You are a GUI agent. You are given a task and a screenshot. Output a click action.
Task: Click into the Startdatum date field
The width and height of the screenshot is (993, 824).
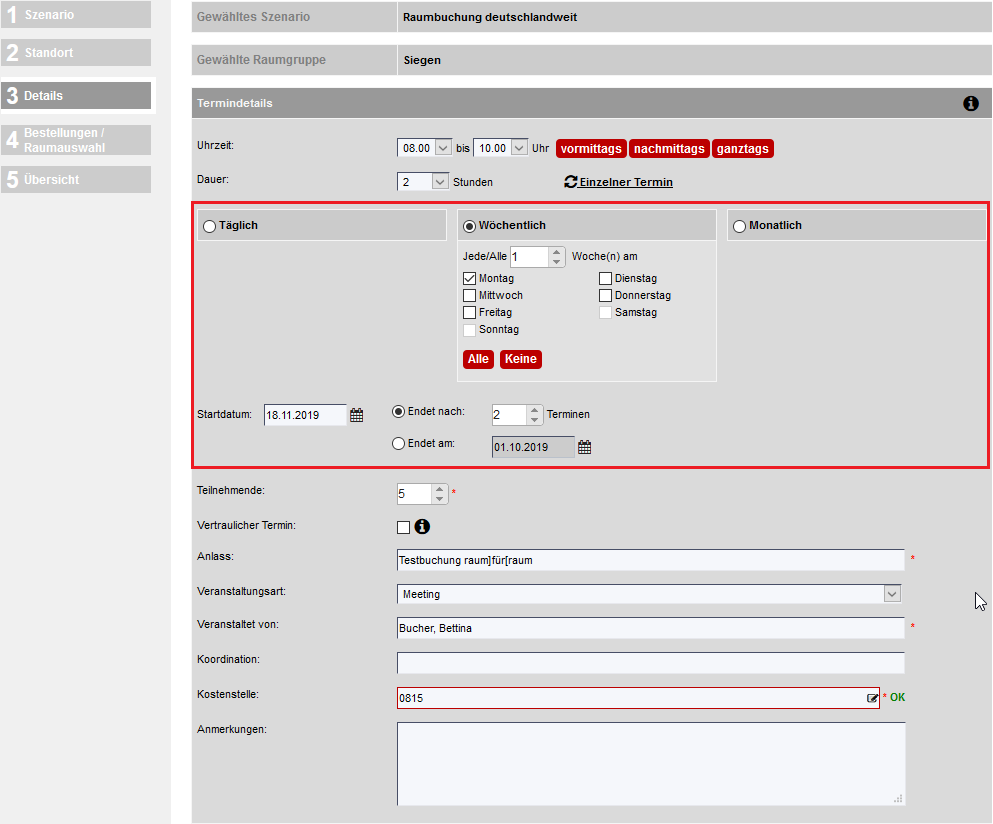[305, 415]
